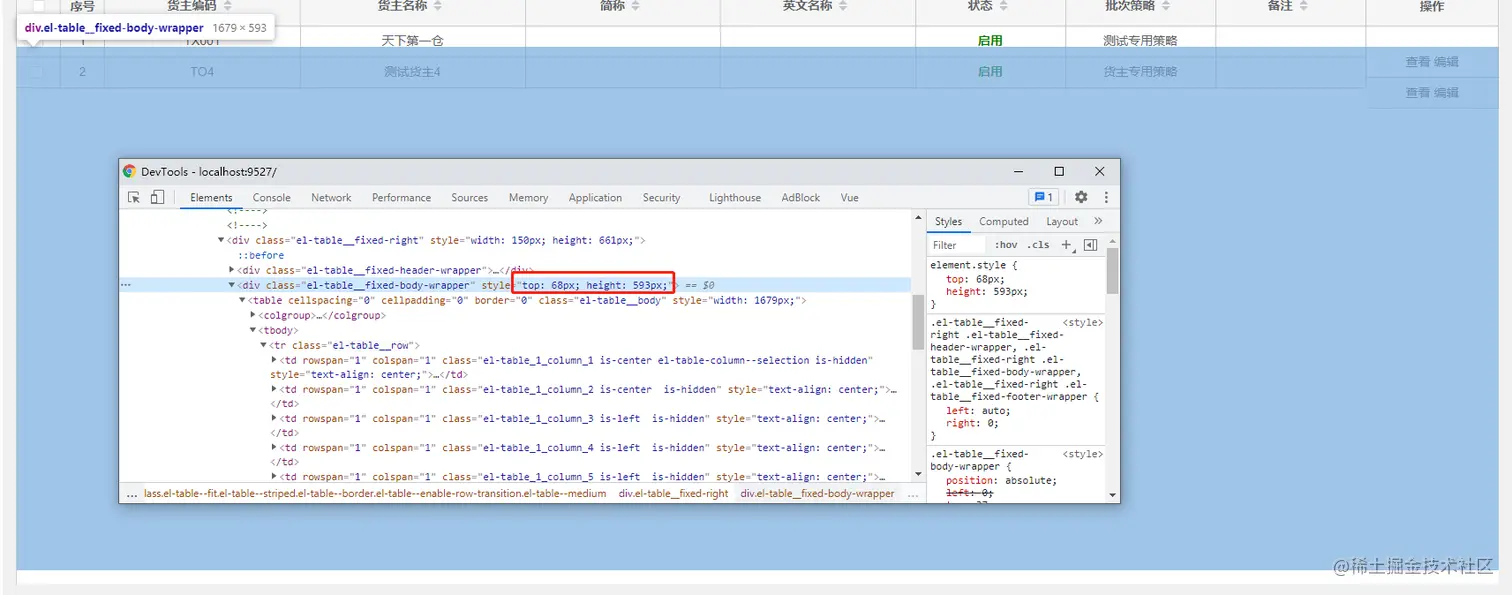Collapse the tbody node
The width and height of the screenshot is (1512, 595).
(253, 330)
